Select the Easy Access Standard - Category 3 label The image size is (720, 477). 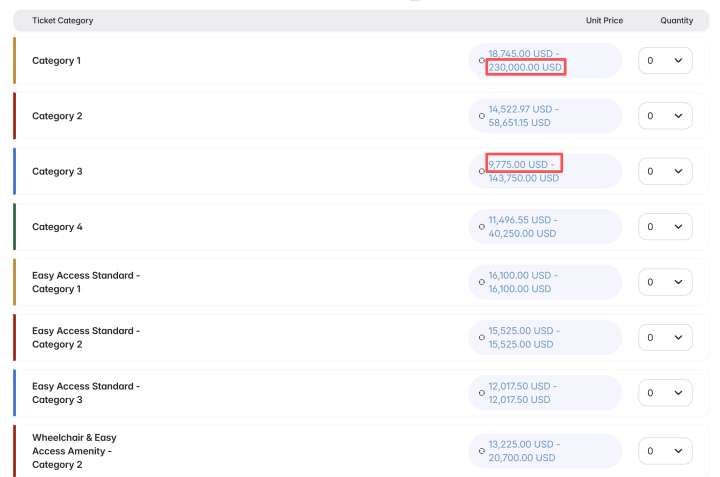click(x=86, y=393)
